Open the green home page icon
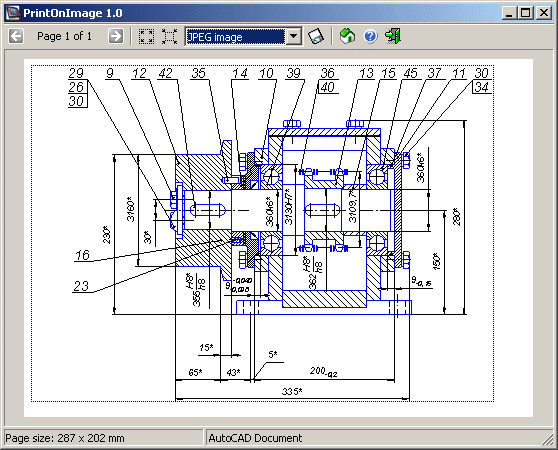The width and height of the screenshot is (558, 450). [x=347, y=36]
